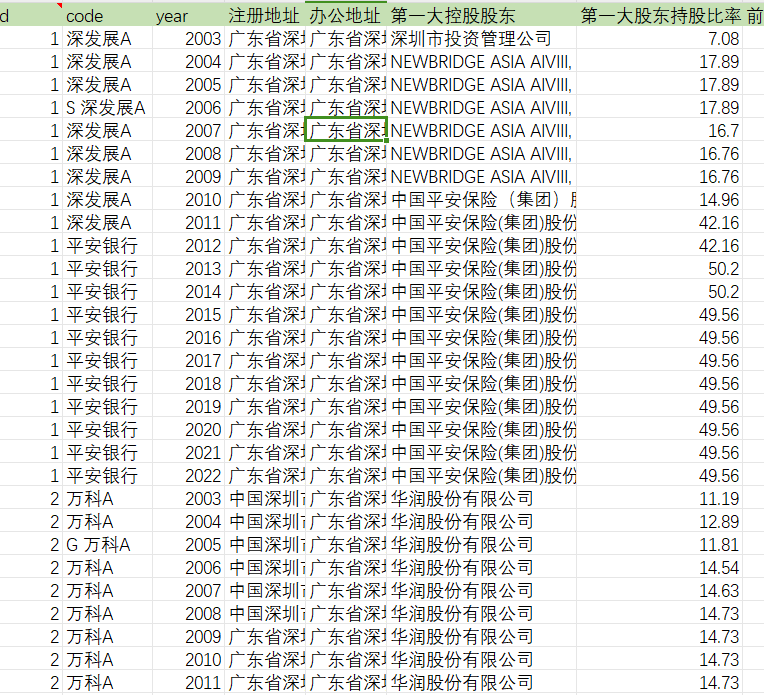Select the 中国平安保险（集团） cell in 2010 row
Image resolution: width=764 pixels, height=695 pixels.
click(481, 200)
